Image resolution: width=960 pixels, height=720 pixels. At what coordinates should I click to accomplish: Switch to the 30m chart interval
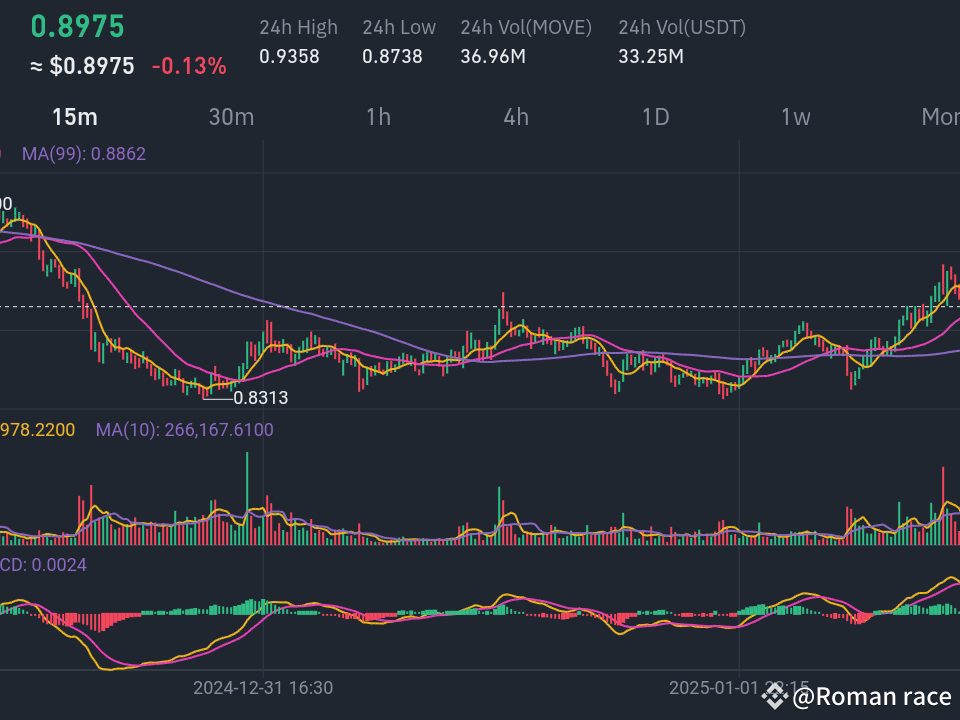point(232,117)
